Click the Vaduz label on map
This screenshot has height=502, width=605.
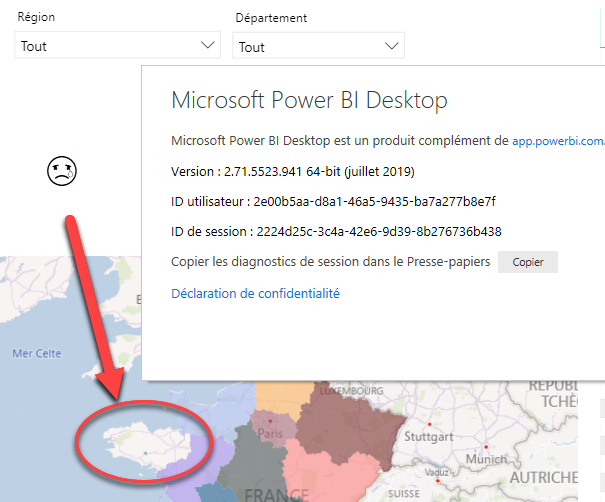[x=437, y=472]
